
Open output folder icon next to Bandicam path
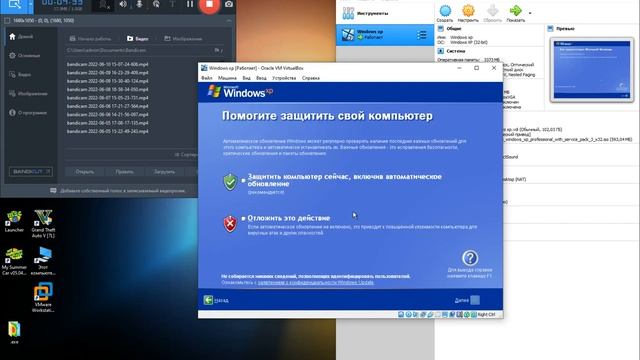click(218, 51)
